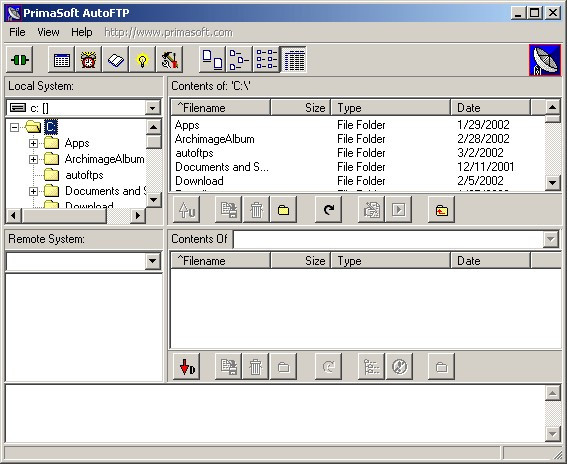
Task: Click the satellite dish logo icon
Action: (545, 60)
